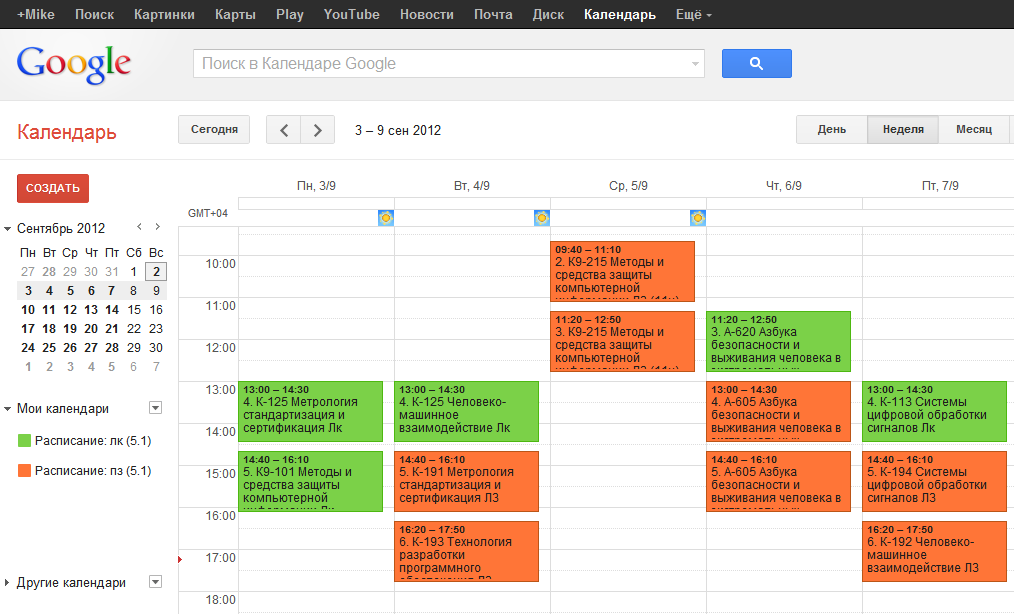Click the blue search magnifier button
1014x614 pixels.
click(756, 64)
